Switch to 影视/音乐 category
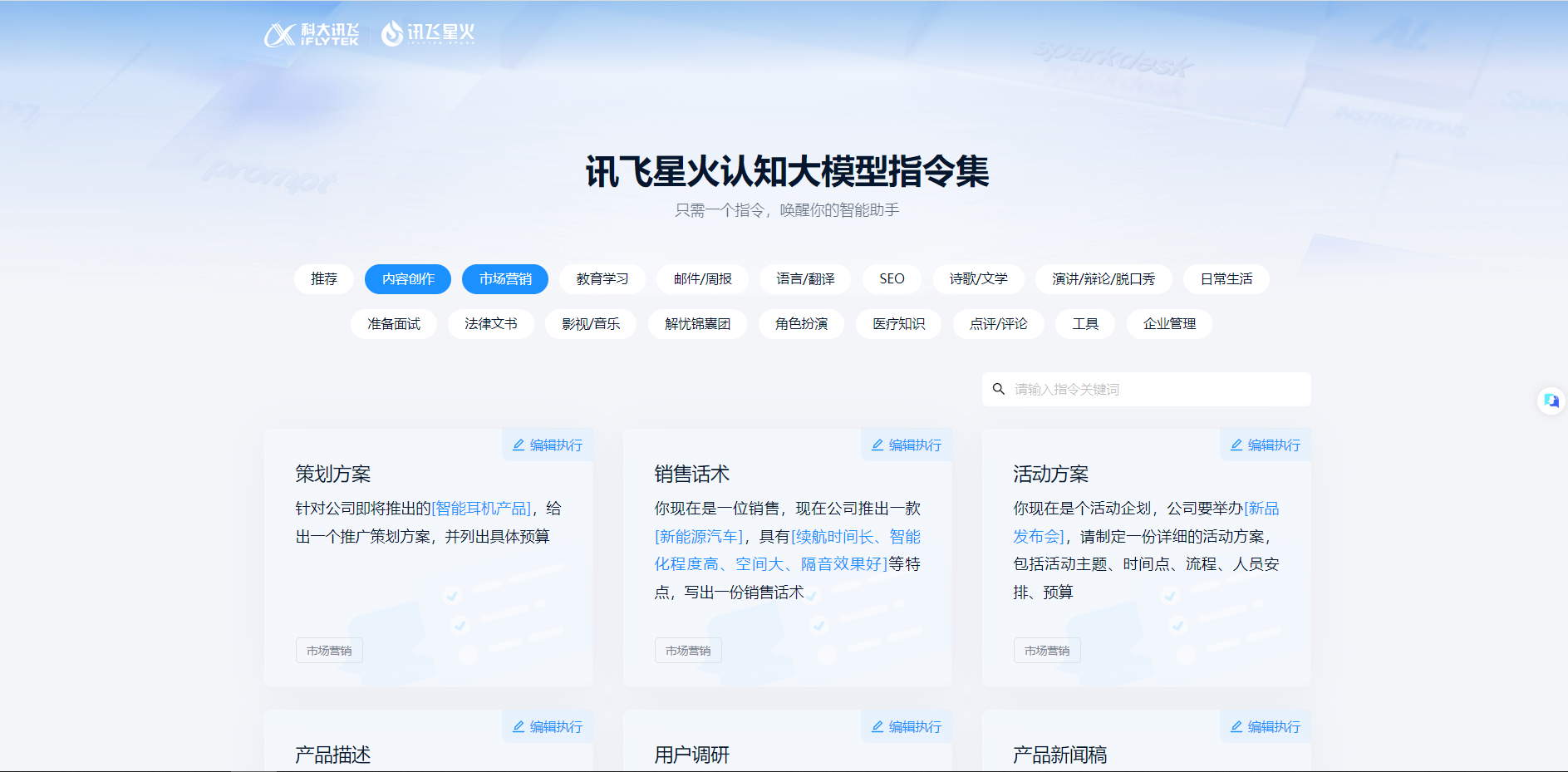 tap(591, 324)
